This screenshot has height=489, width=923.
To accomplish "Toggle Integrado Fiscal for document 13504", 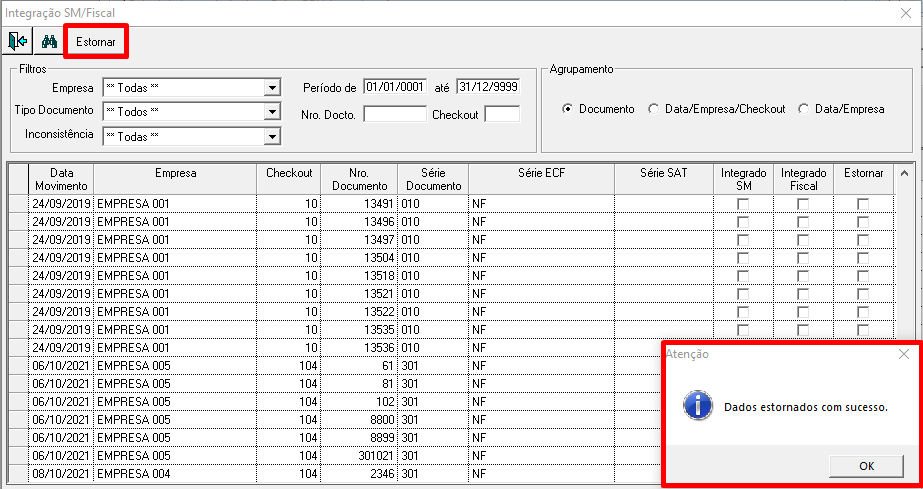I will 803,258.
